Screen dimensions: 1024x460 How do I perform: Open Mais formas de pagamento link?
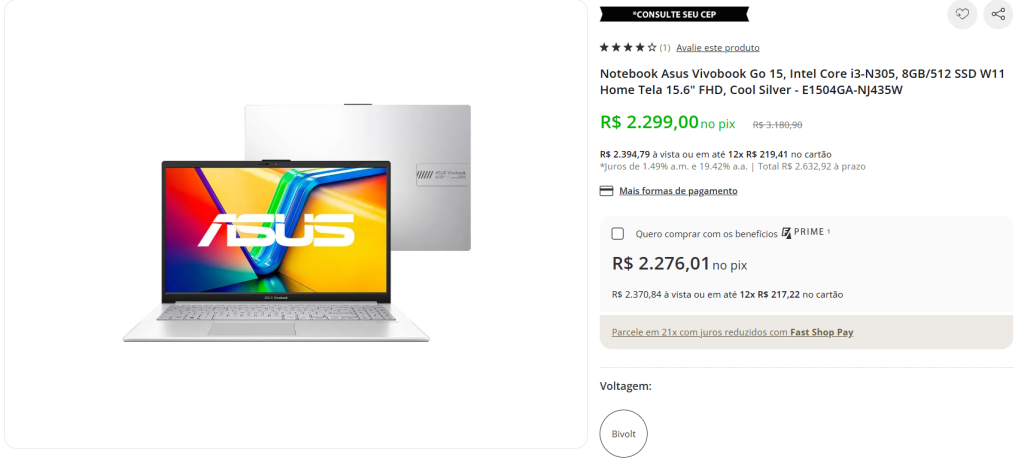(x=678, y=191)
